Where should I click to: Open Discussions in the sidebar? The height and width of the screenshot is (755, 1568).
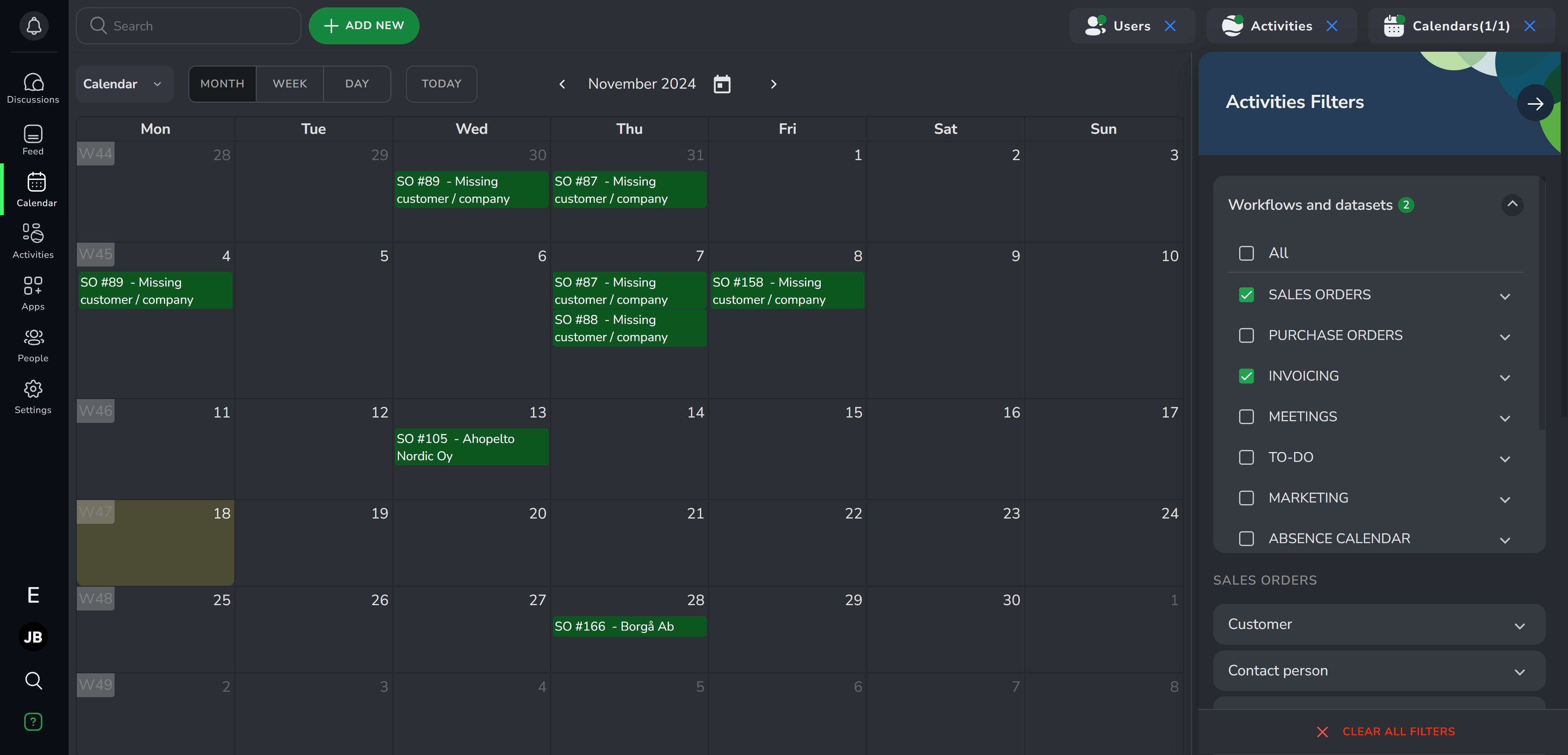pyautogui.click(x=34, y=88)
